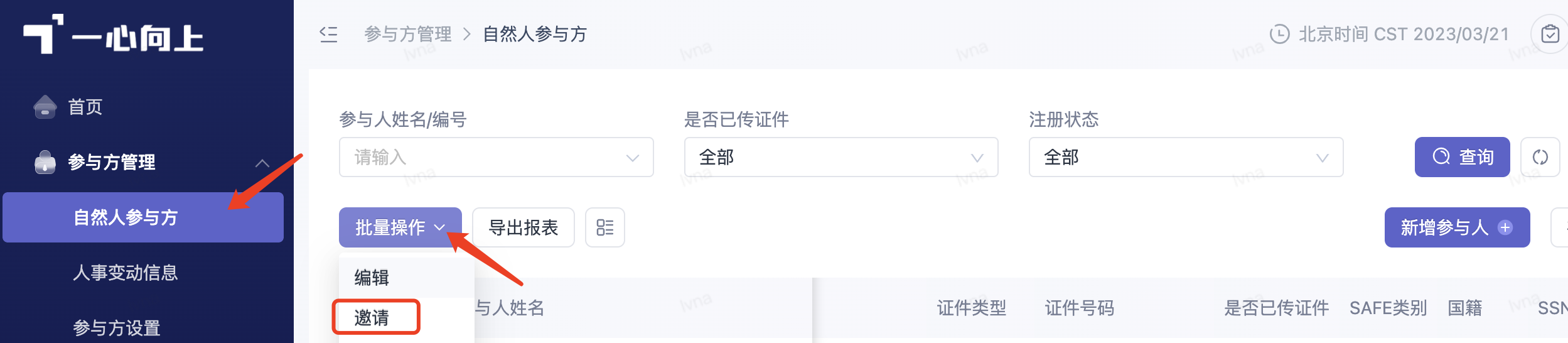Screen dimensions: 1568x343
Task: Click the 参与人姓名/编号 input field
Action: [496, 157]
